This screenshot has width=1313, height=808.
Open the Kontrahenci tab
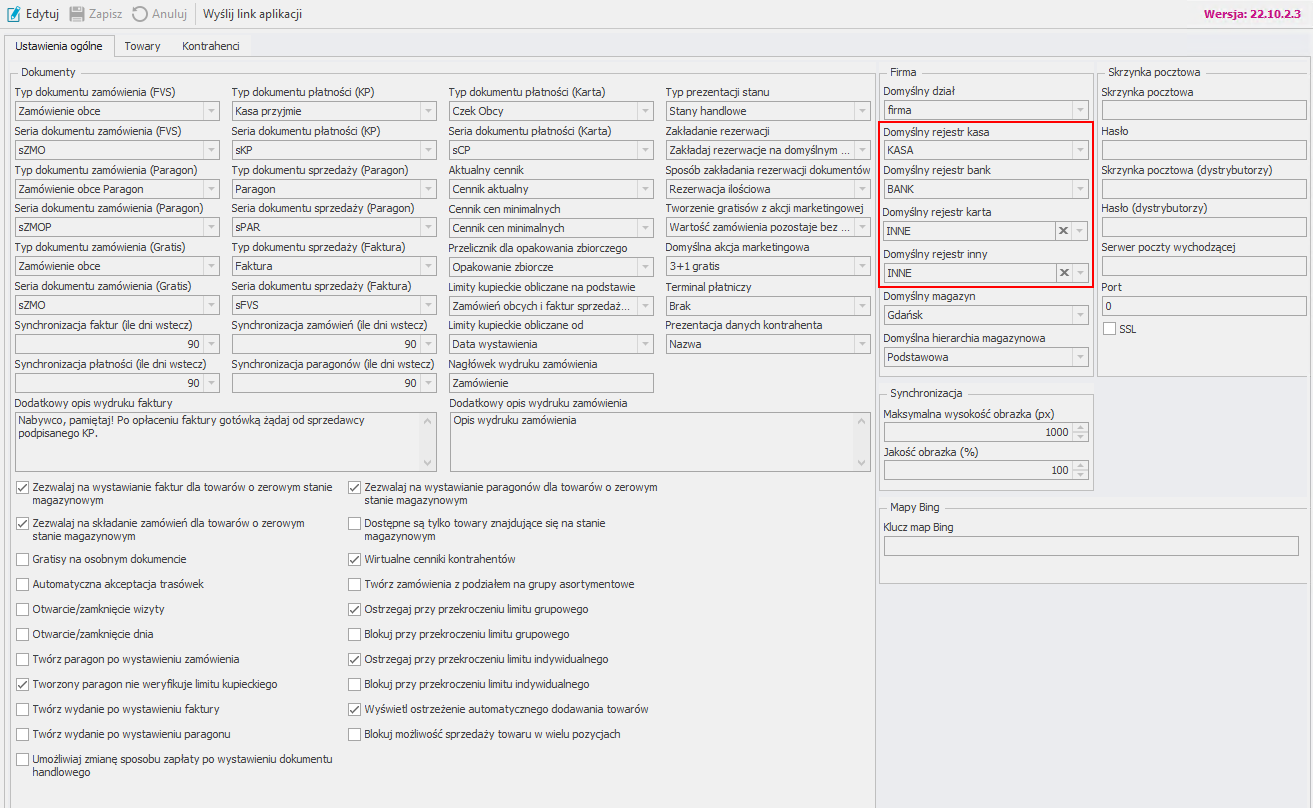[x=210, y=46]
